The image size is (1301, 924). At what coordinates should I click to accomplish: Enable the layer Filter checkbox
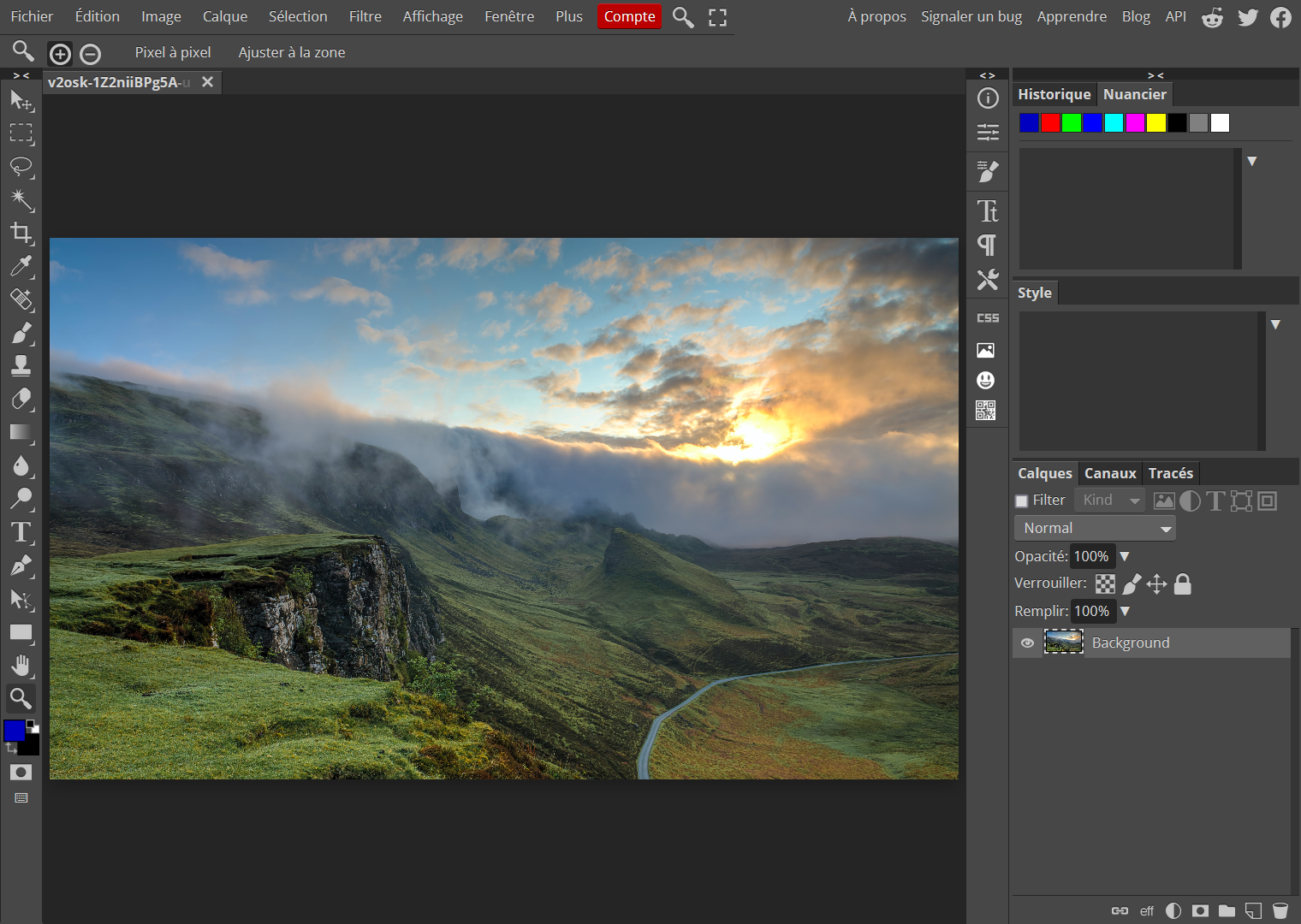[x=1021, y=501]
